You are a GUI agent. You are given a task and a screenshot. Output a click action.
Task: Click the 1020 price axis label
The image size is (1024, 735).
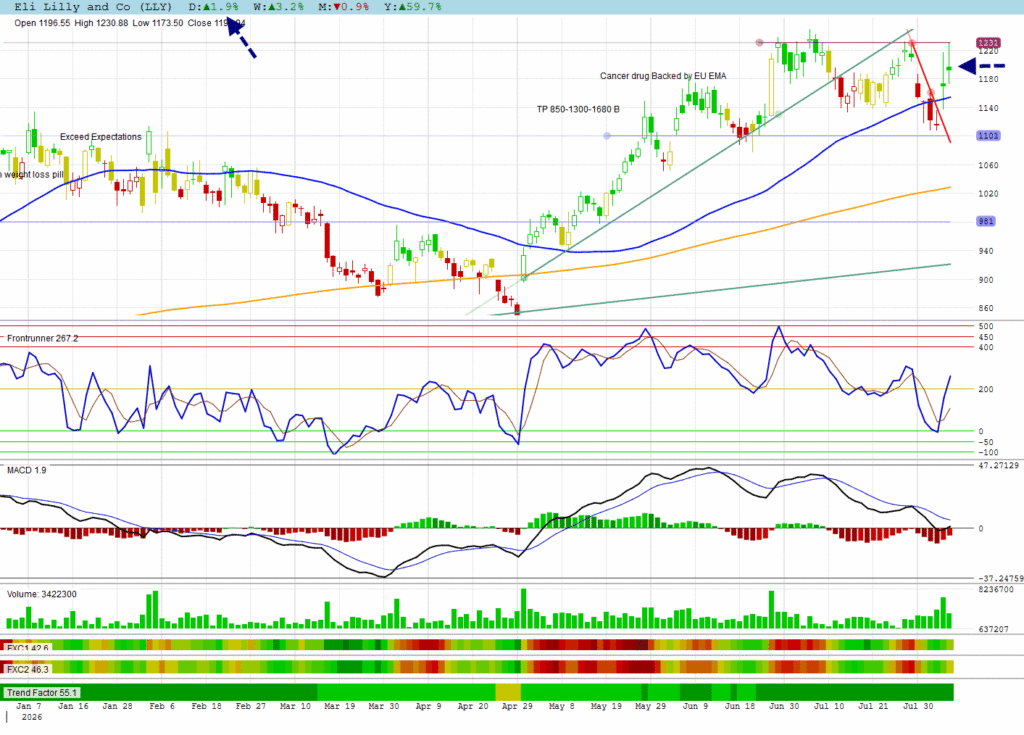coord(988,193)
